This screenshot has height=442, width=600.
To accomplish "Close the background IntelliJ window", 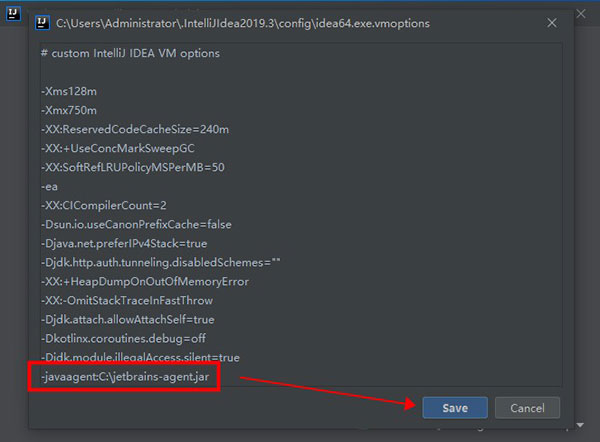I will [x=581, y=14].
